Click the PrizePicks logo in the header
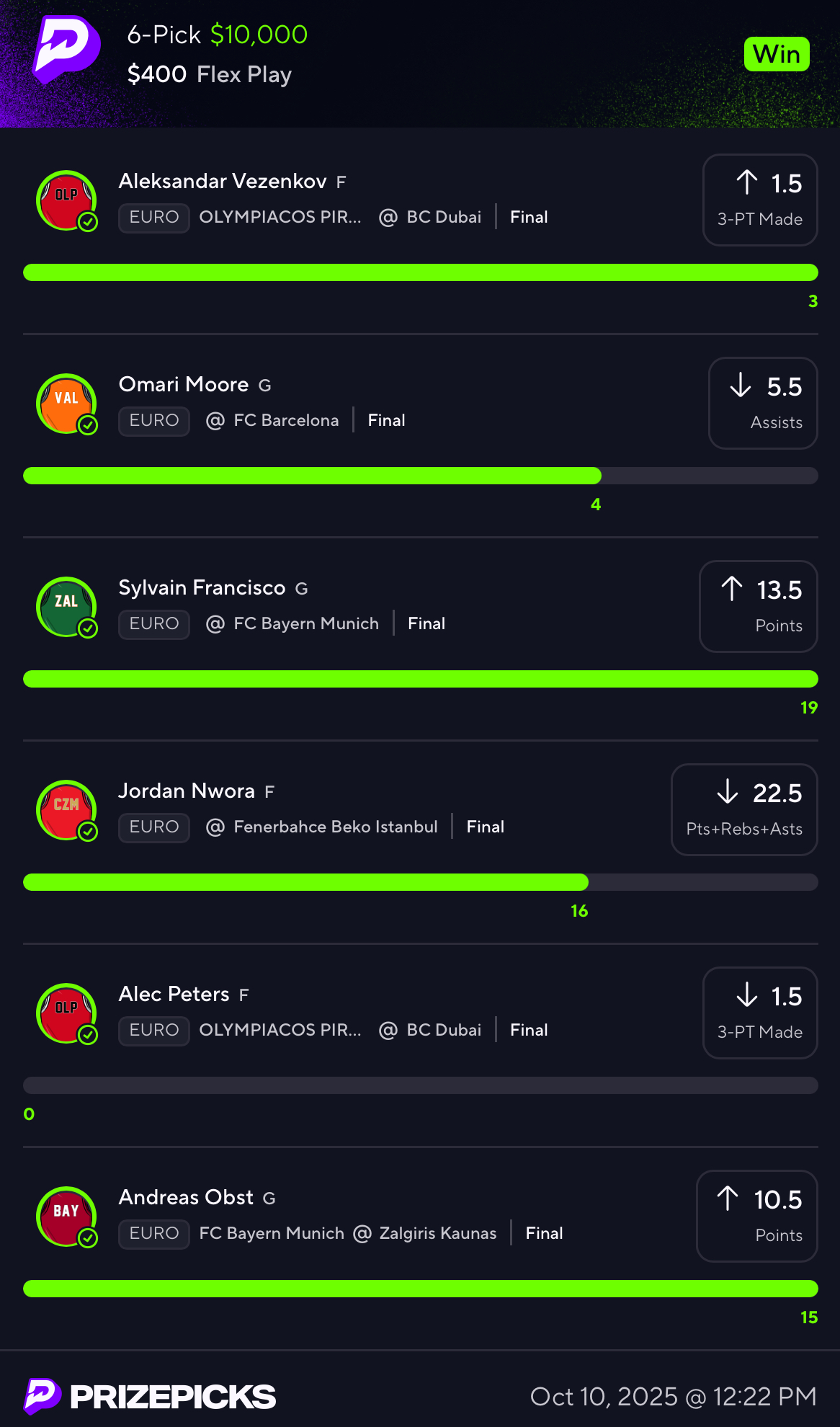 pyautogui.click(x=66, y=49)
